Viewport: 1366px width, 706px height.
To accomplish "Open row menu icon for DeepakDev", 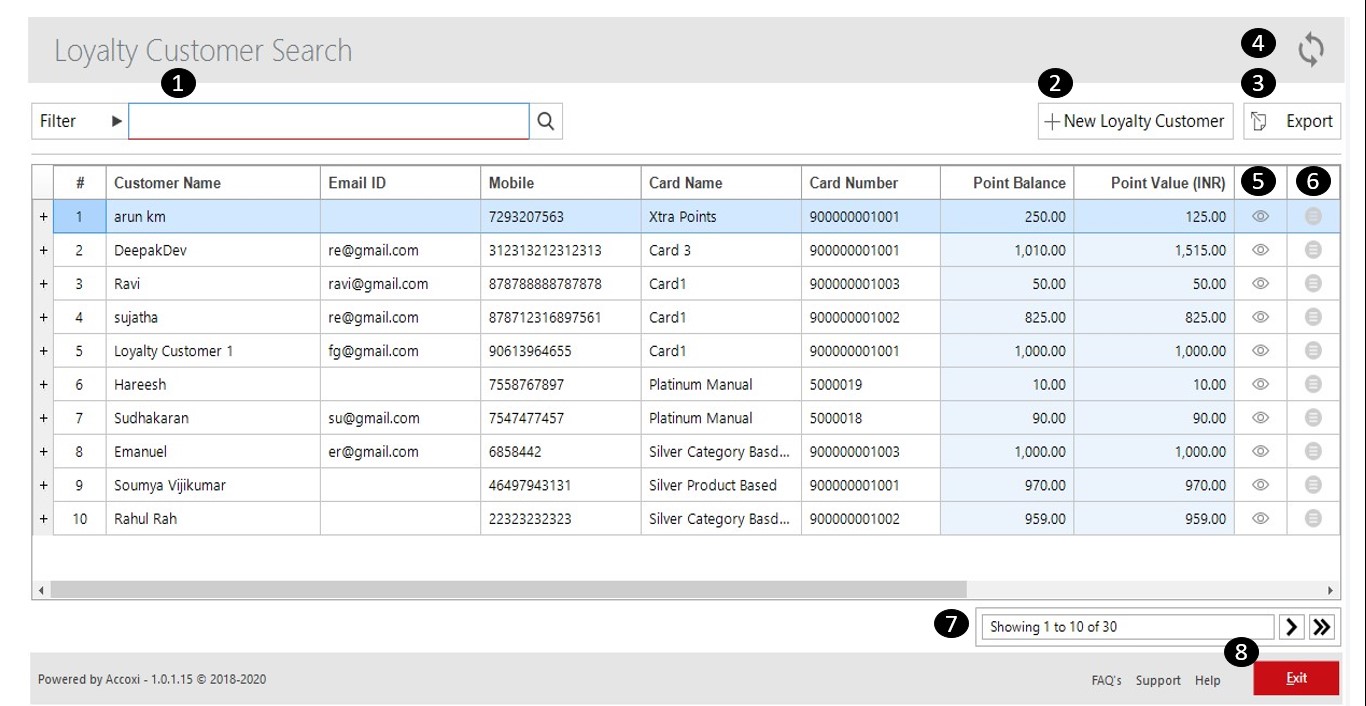I will tap(1313, 250).
